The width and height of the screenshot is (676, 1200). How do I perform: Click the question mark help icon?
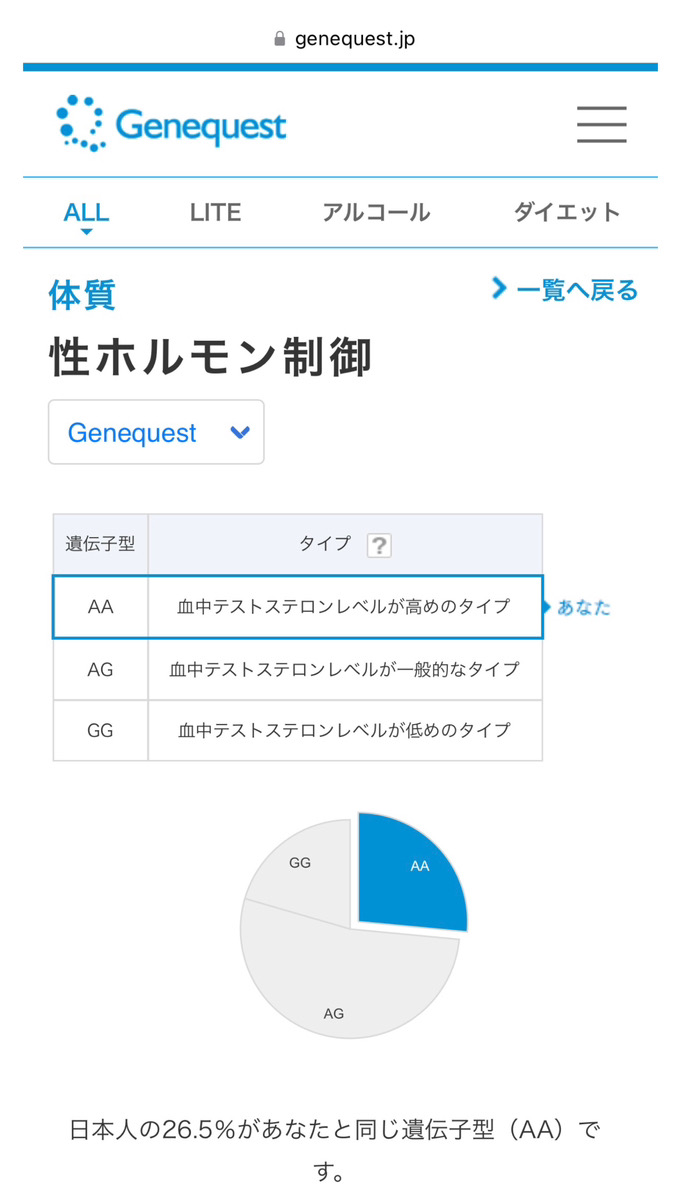pyautogui.click(x=379, y=545)
